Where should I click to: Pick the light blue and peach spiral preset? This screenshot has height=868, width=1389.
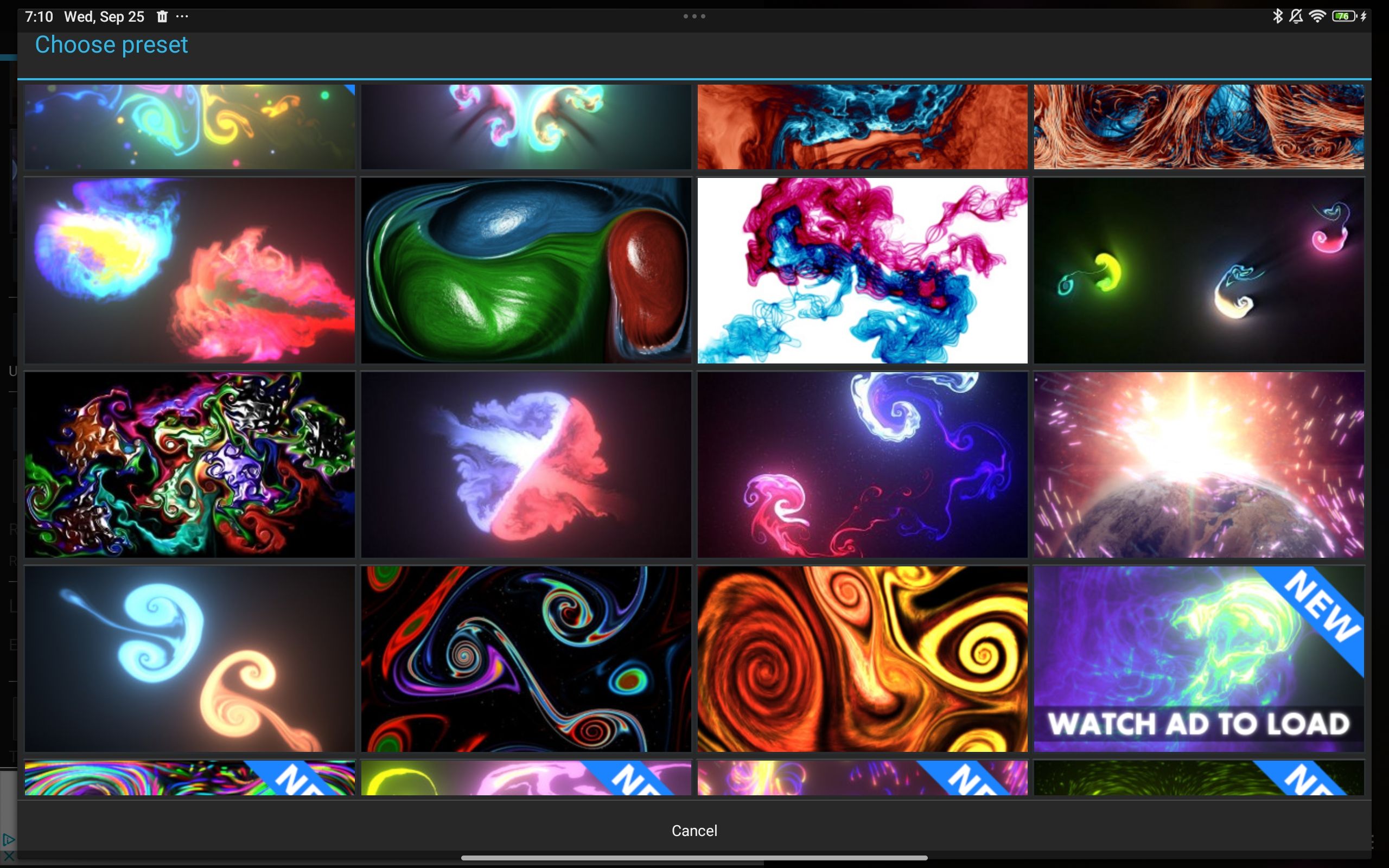click(189, 659)
